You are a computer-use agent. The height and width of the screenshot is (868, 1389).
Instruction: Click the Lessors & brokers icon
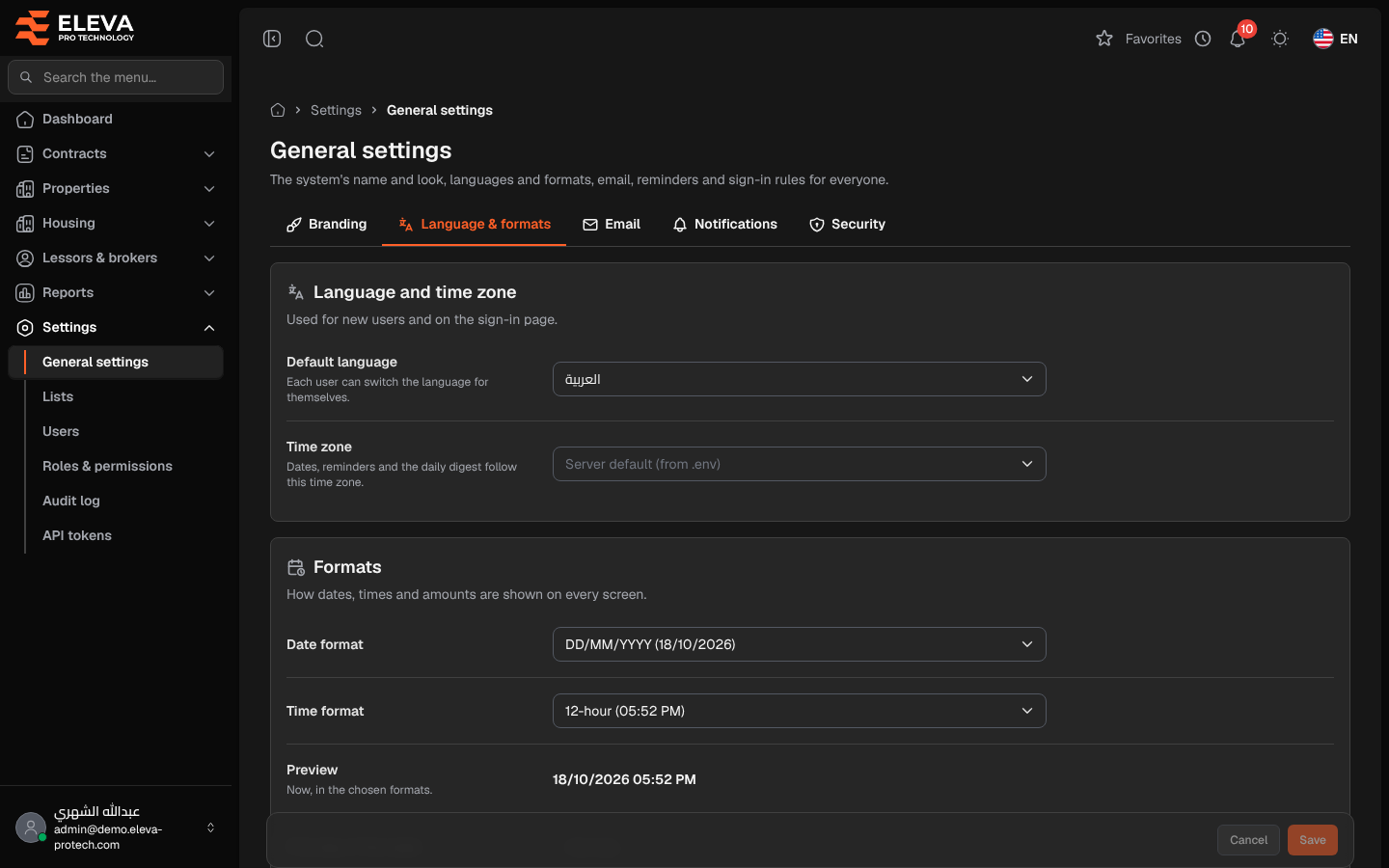(x=25, y=258)
